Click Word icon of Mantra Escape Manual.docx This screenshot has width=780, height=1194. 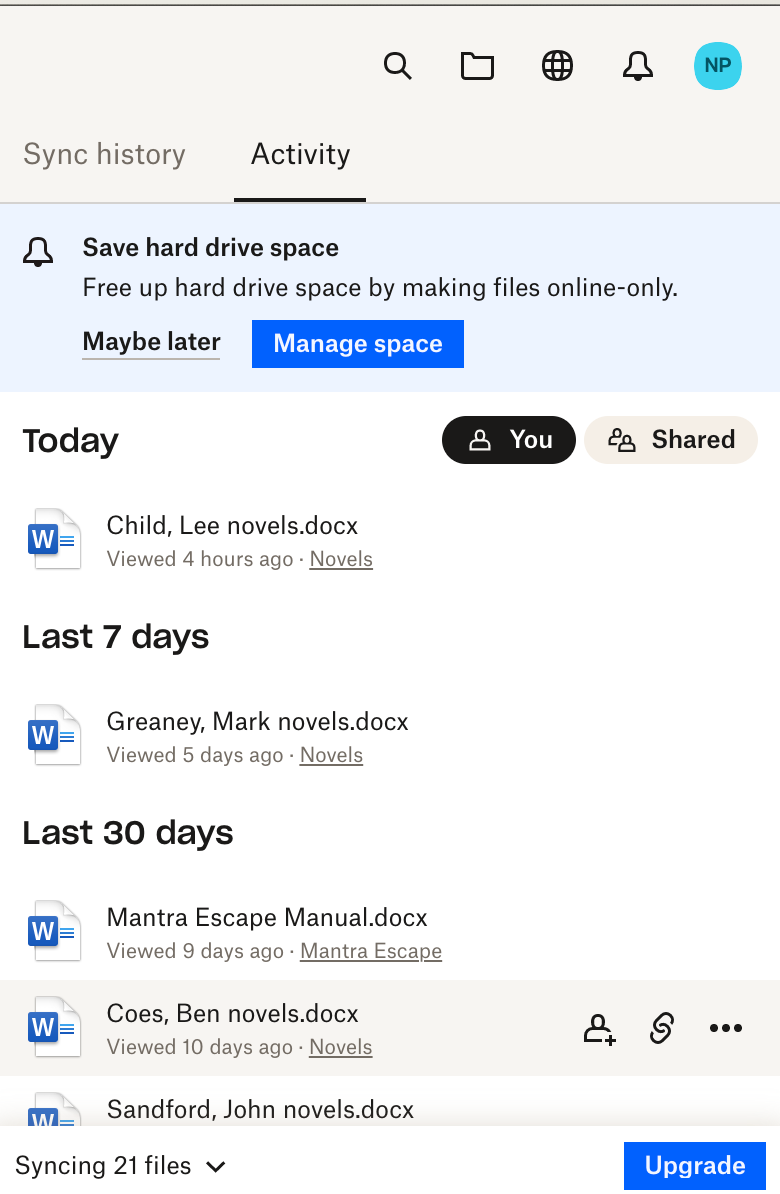point(54,931)
